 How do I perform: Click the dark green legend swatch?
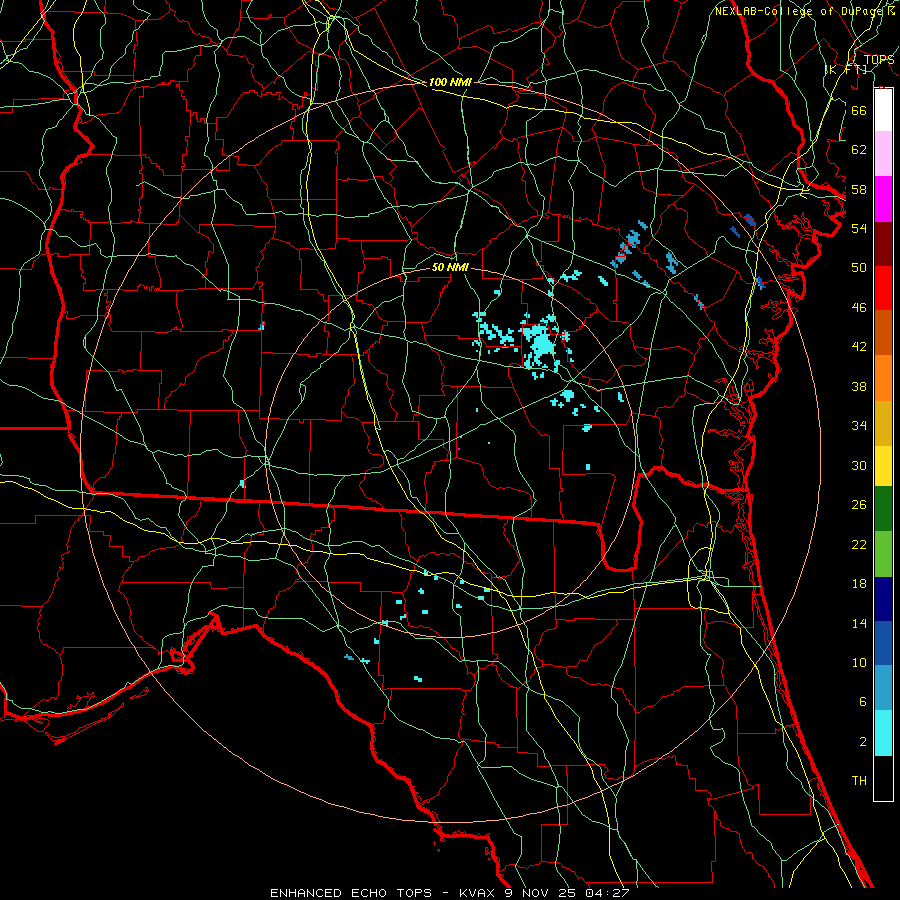coord(883,509)
